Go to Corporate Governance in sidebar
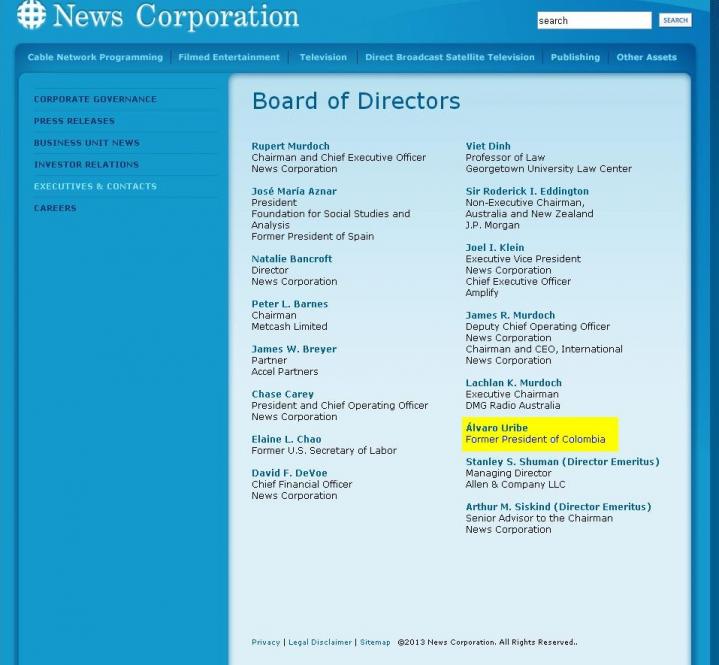This screenshot has height=665, width=719. (95, 99)
